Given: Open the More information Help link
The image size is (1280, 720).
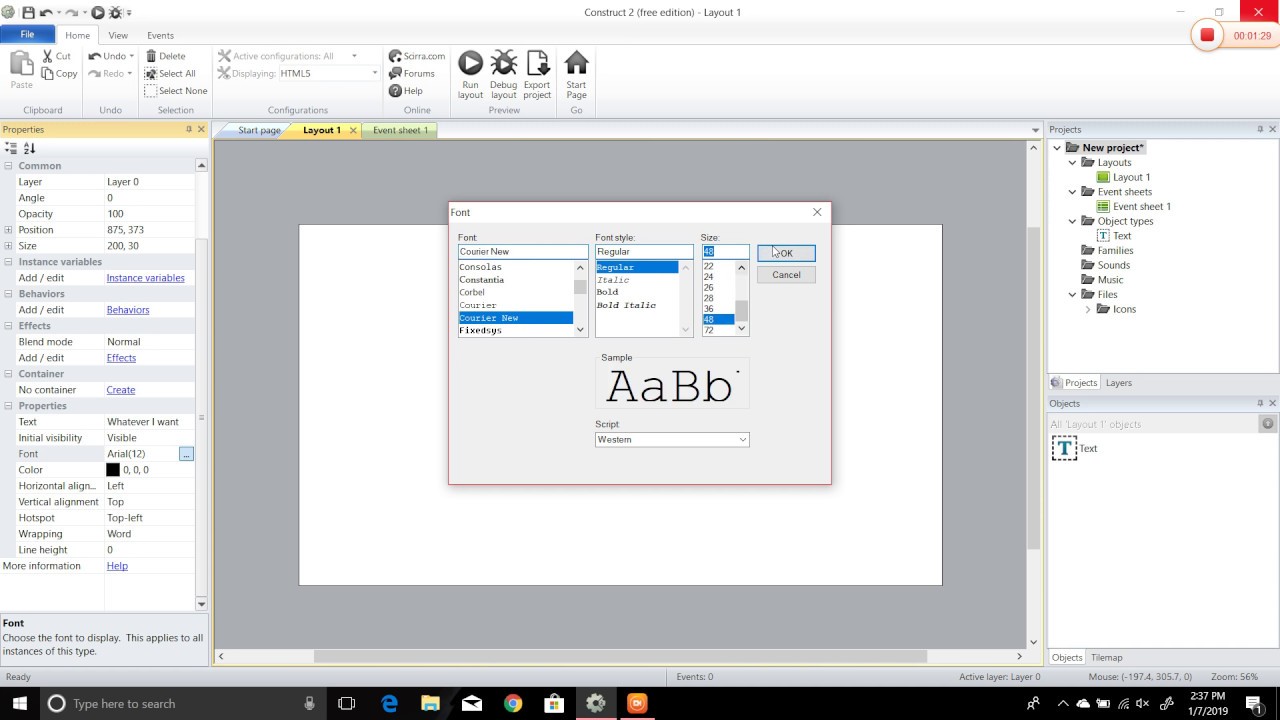Looking at the screenshot, I should point(117,566).
